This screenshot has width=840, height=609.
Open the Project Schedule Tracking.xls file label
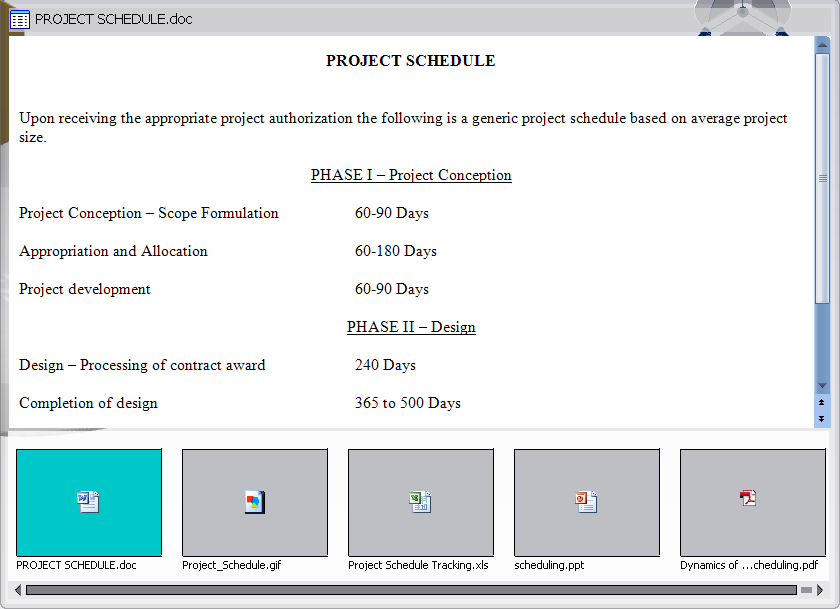click(x=418, y=565)
